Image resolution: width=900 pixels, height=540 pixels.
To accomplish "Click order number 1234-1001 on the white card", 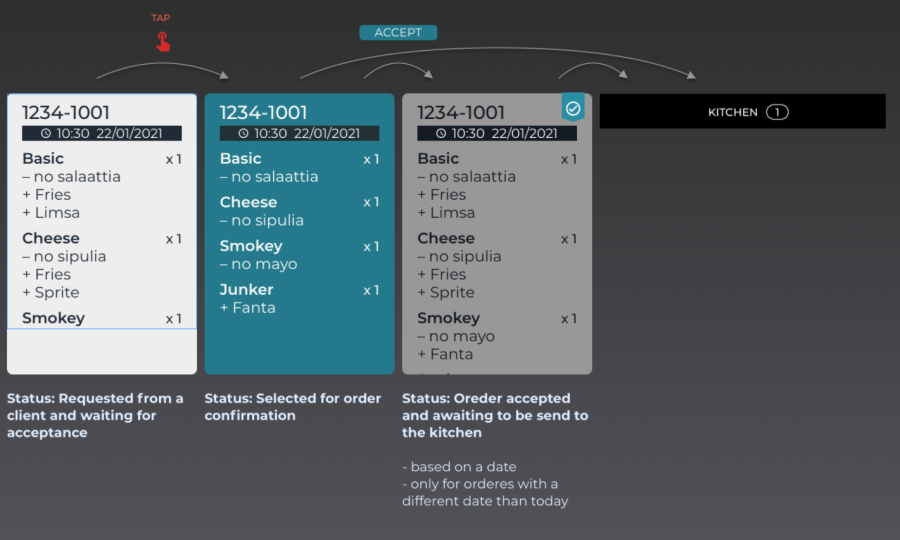I will (66, 113).
